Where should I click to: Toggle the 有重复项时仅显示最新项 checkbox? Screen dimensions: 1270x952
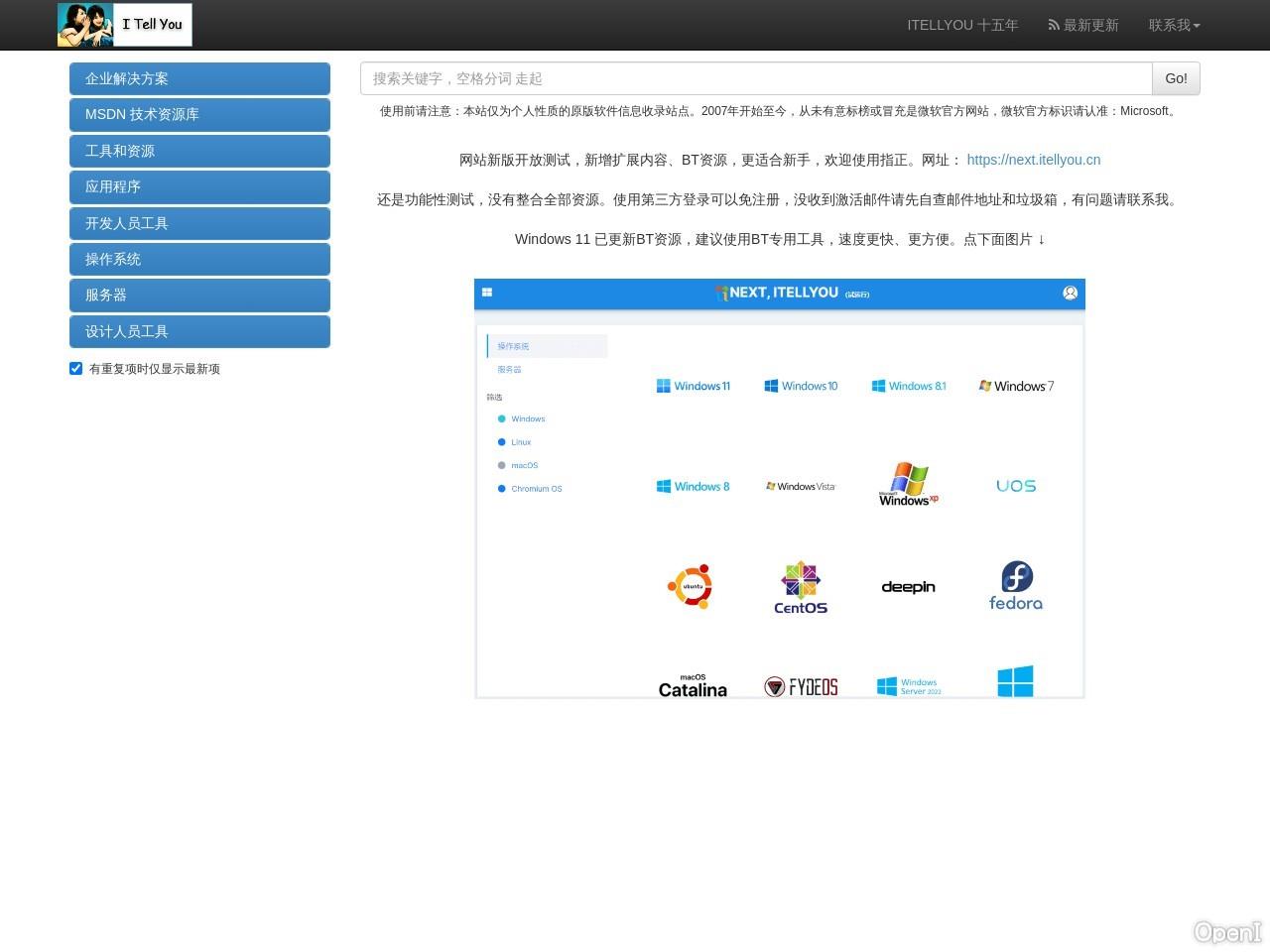pos(75,368)
